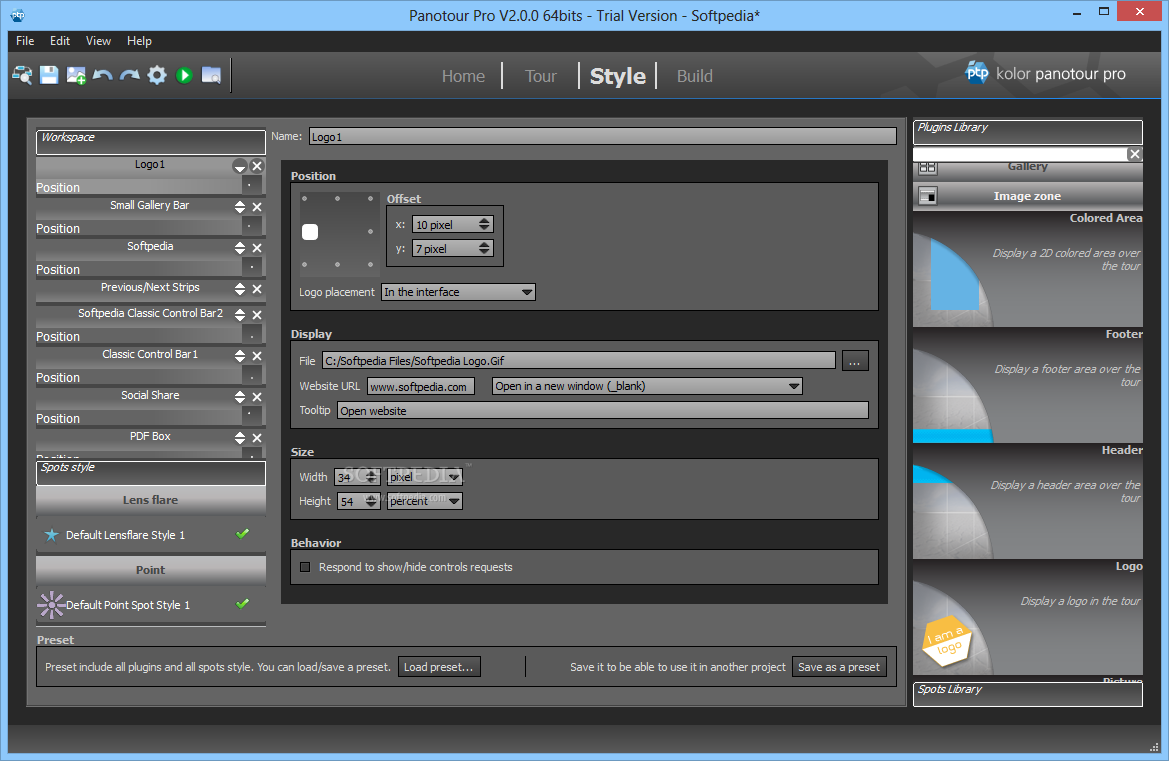Click the green play build icon

[x=184, y=75]
